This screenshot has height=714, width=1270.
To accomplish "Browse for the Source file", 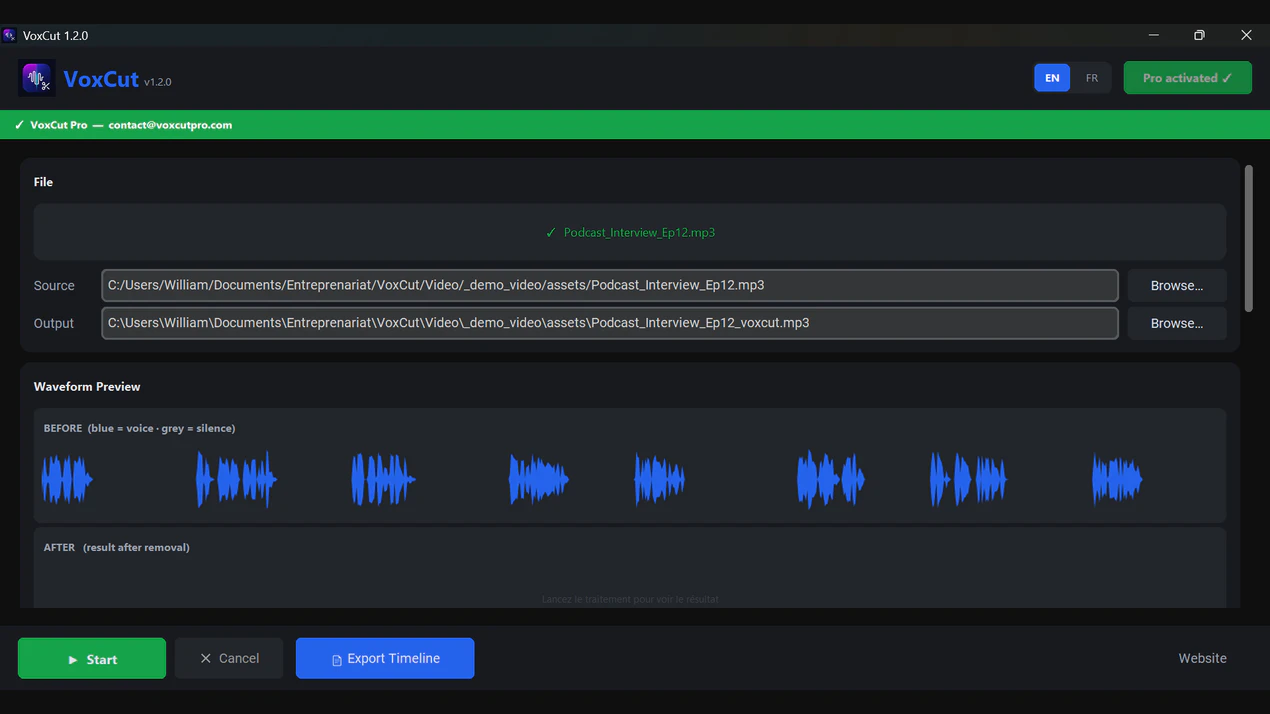I will [x=1177, y=285].
